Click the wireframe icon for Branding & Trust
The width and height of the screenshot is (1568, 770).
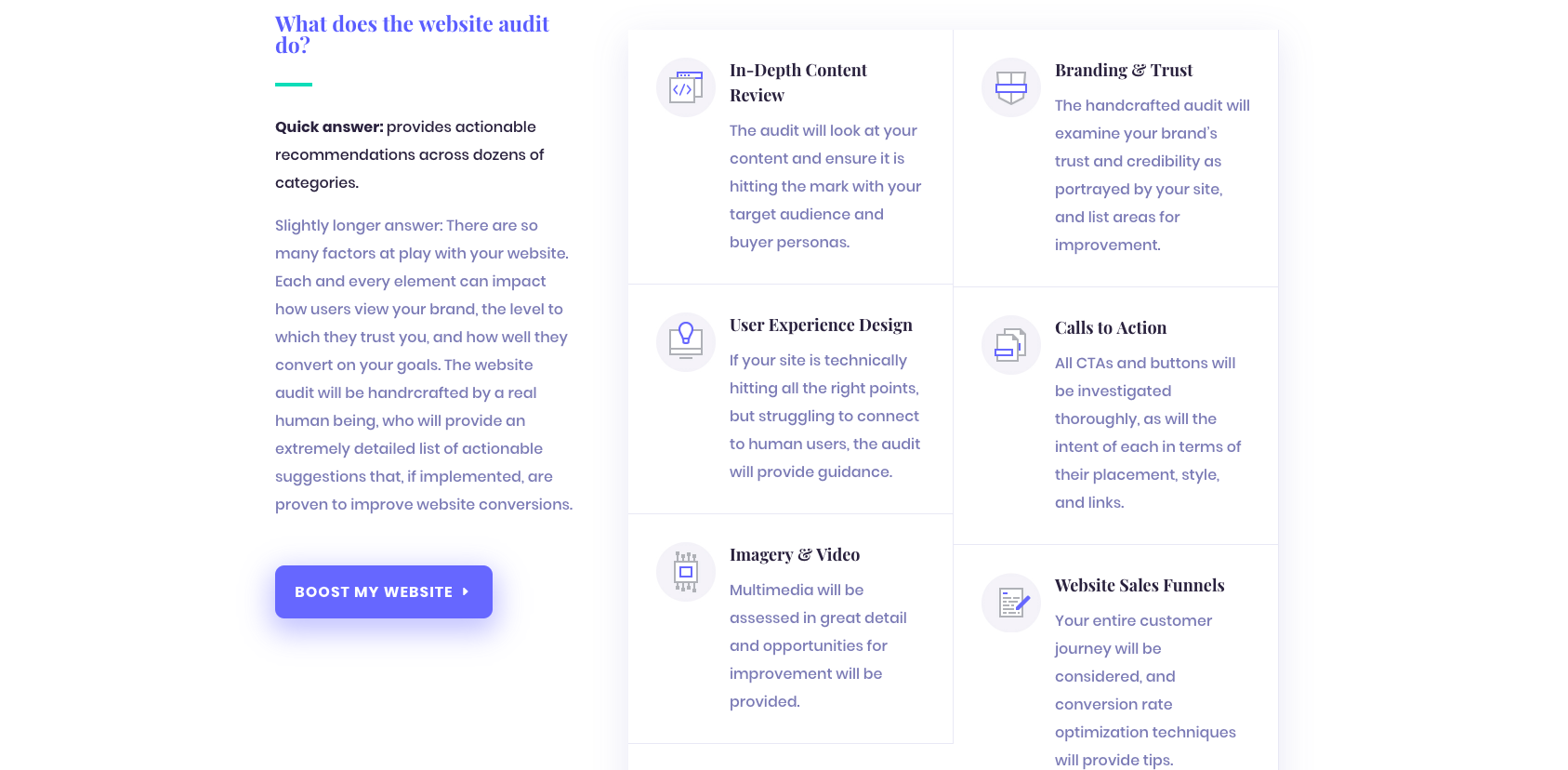click(x=1010, y=87)
